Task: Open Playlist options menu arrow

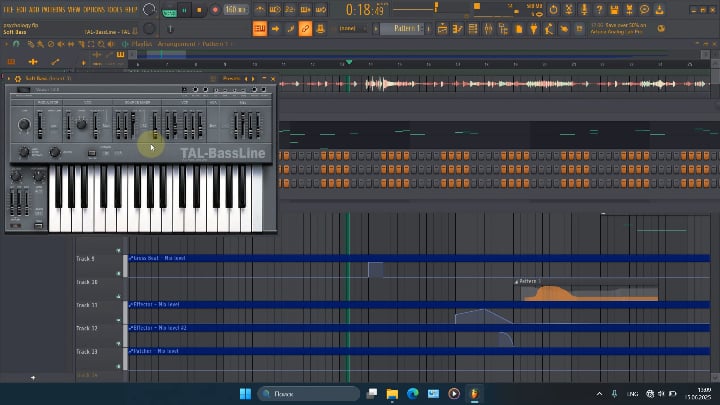Action: pyautogui.click(x=6, y=44)
